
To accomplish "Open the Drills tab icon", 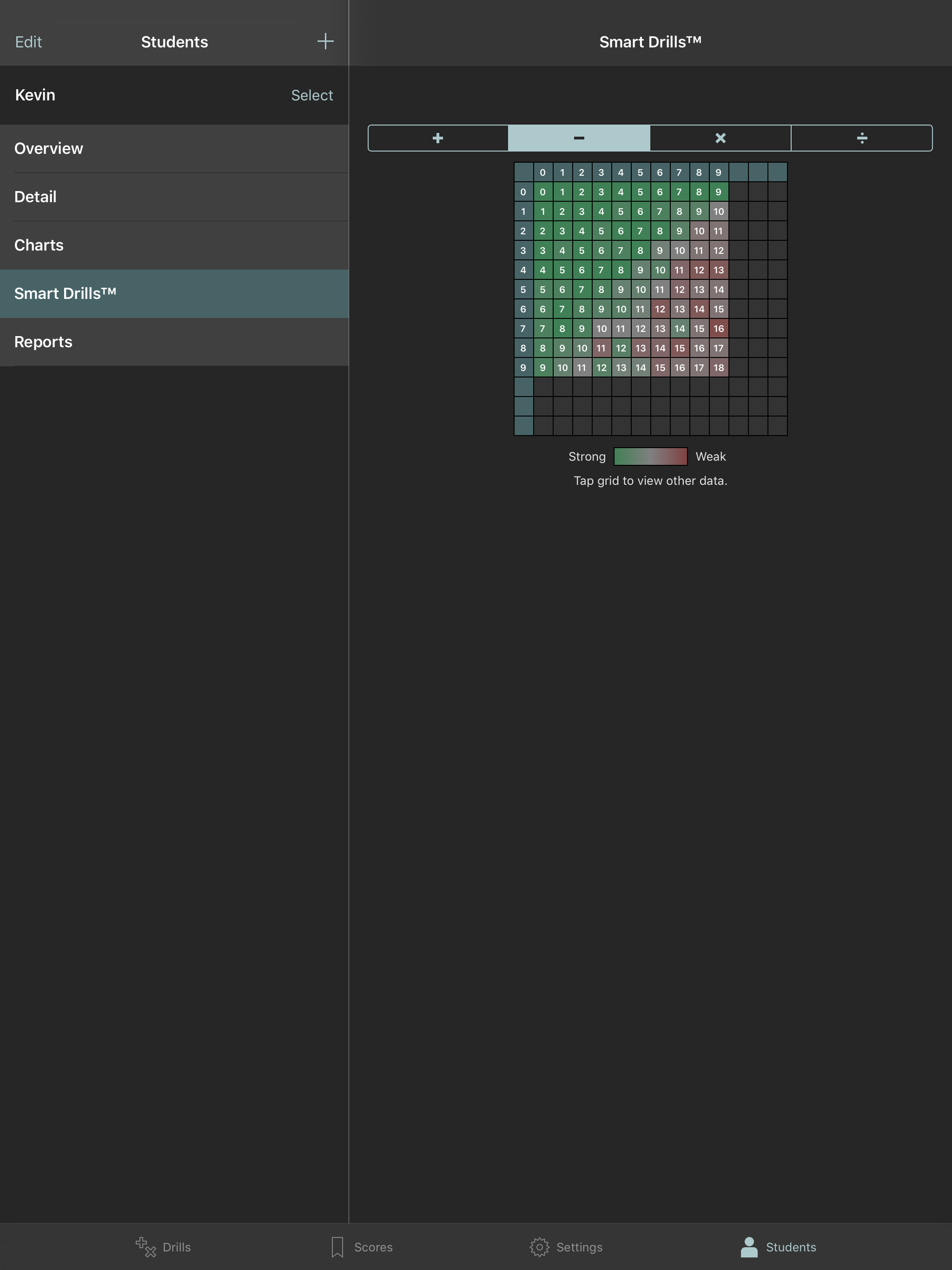I will 146,1246.
